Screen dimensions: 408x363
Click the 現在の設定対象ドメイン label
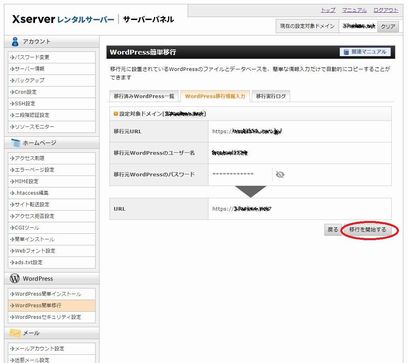point(307,26)
